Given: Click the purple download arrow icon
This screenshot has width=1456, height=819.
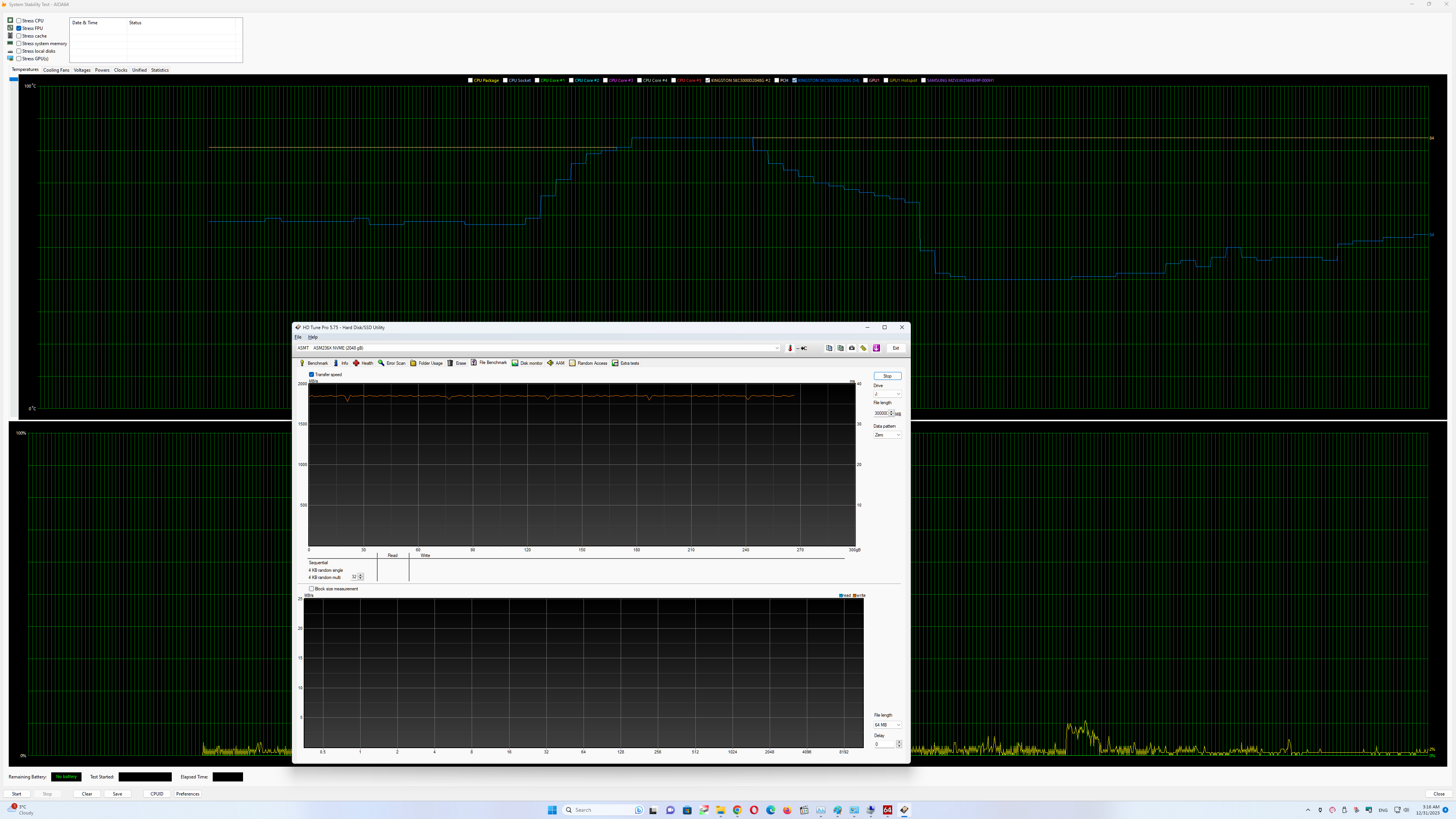Looking at the screenshot, I should tap(876, 348).
